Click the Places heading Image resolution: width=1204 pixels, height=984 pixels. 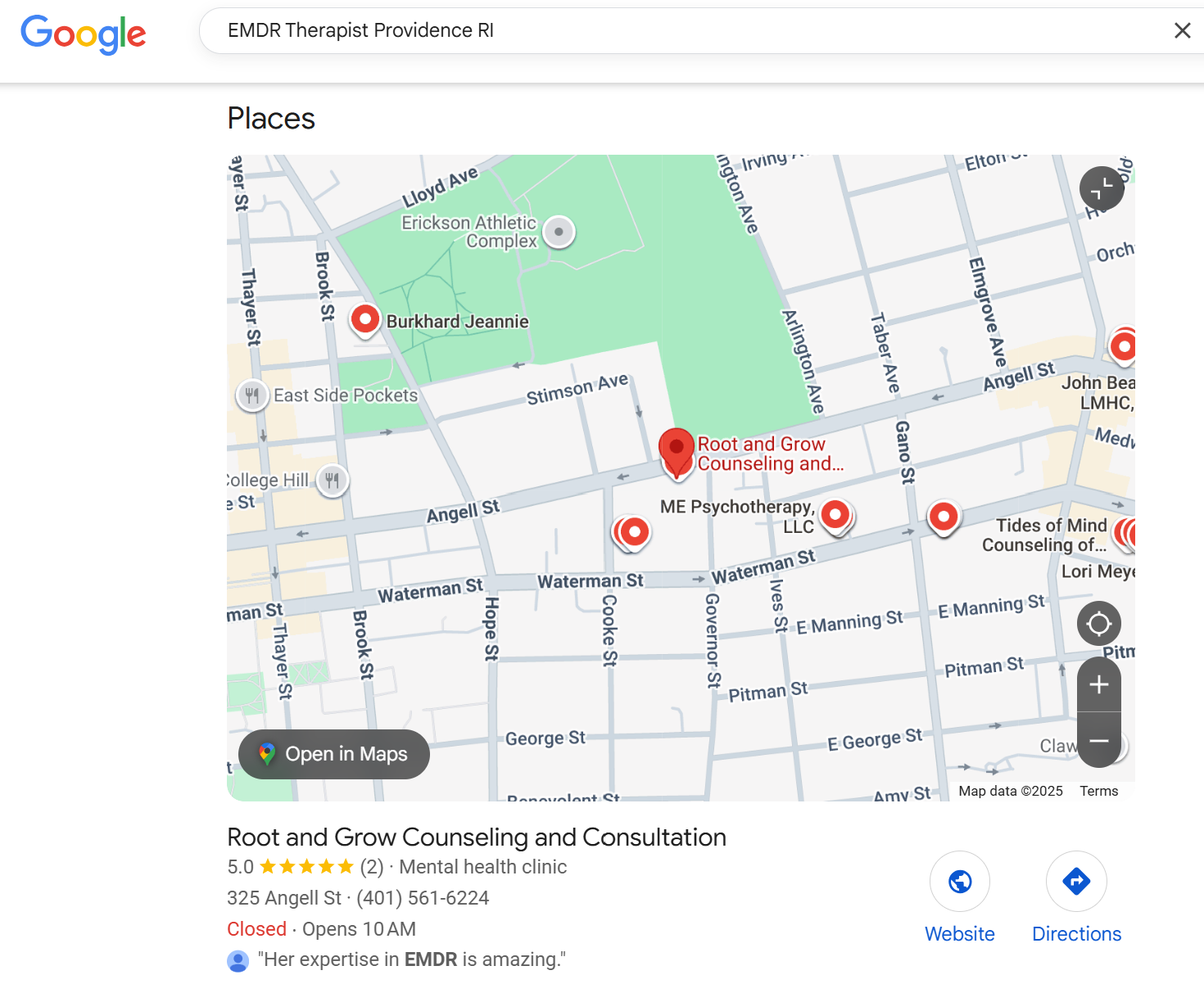click(271, 119)
